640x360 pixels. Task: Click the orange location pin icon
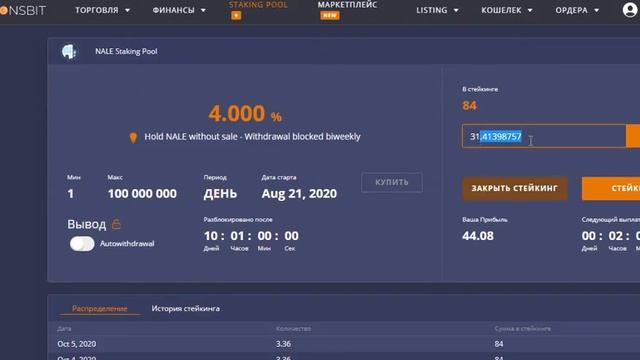tap(133, 138)
